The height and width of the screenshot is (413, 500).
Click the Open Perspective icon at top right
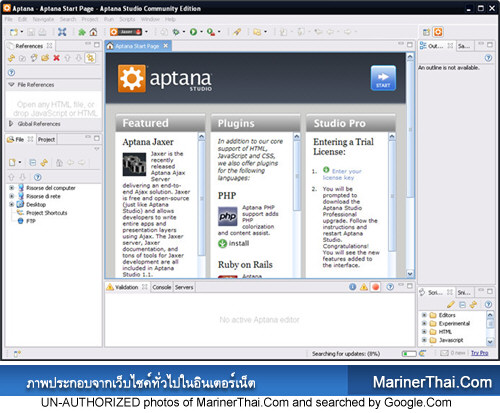(x=426, y=32)
